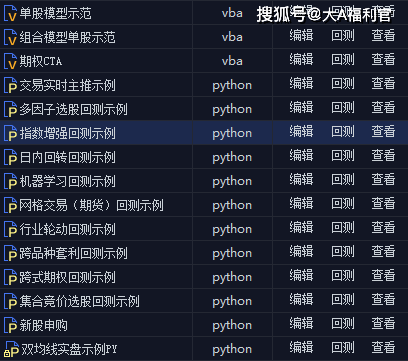
Task: Click the Python file icon for 交易实时主推示例
Action: [x=10, y=85]
